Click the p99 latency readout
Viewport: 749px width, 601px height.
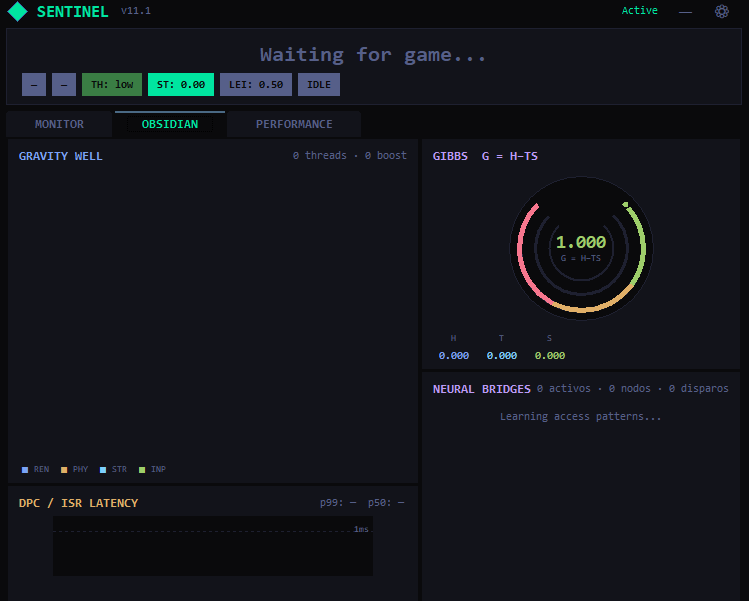pos(338,503)
